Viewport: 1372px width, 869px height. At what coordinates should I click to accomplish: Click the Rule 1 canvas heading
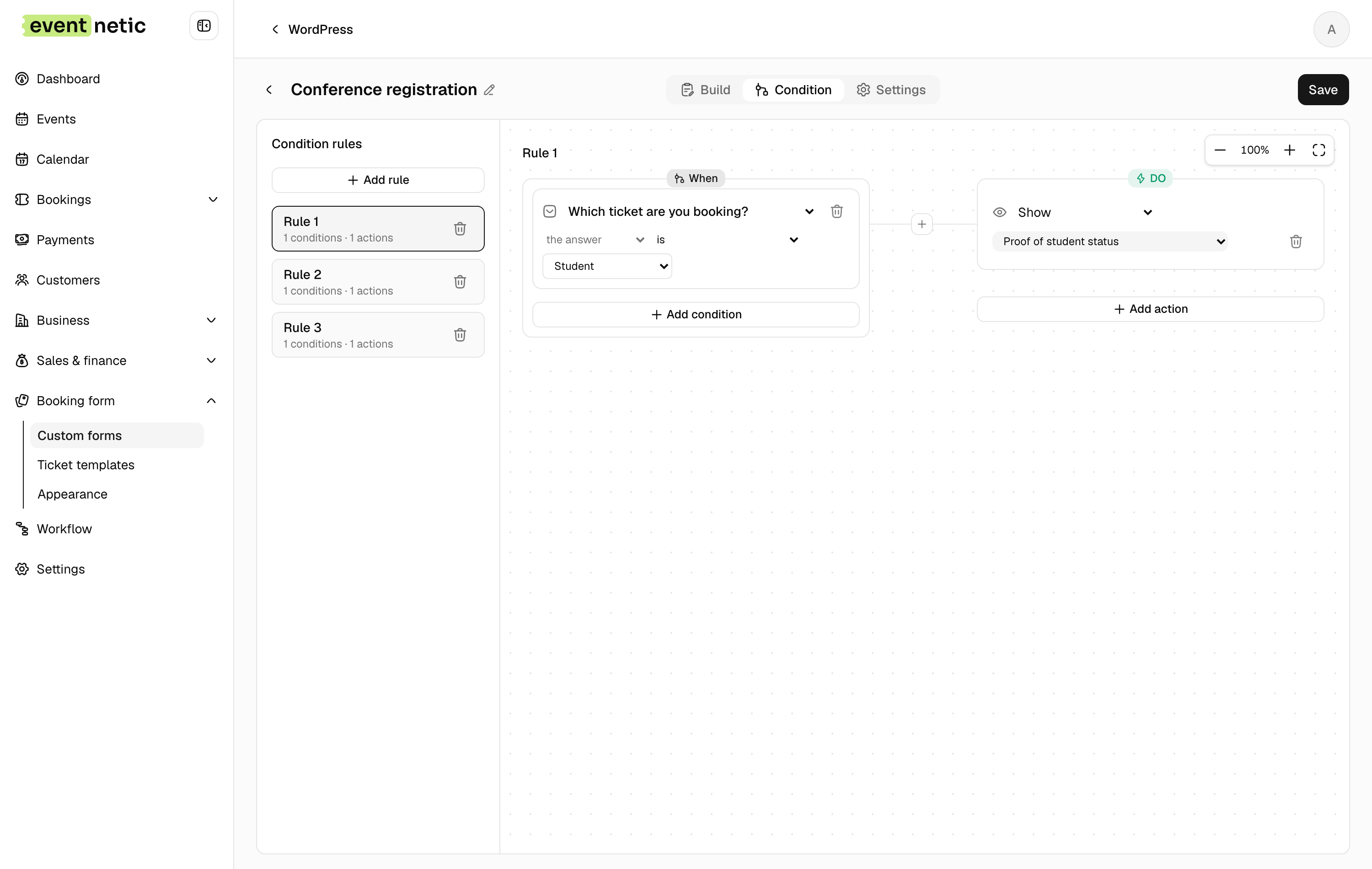click(x=540, y=153)
